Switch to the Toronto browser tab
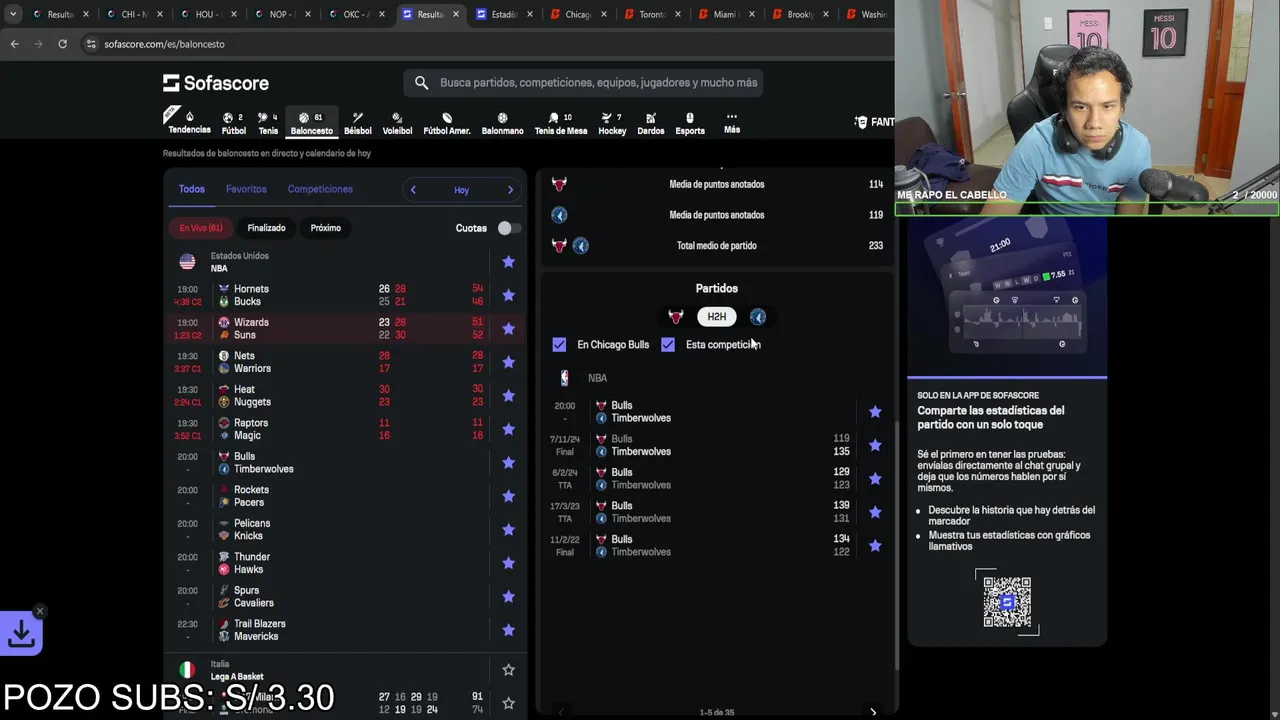 651,14
